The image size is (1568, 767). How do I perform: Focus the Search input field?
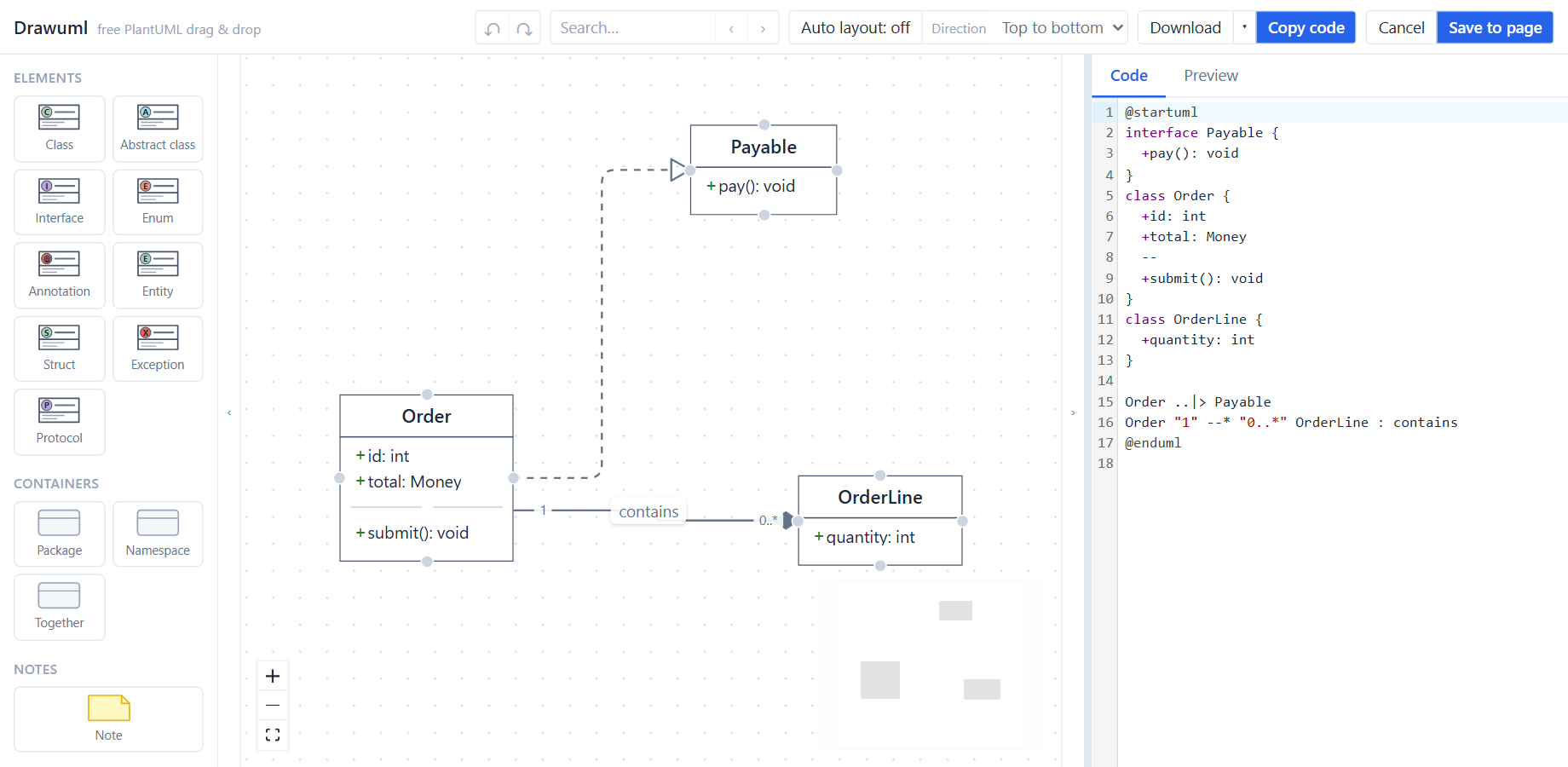coord(633,28)
